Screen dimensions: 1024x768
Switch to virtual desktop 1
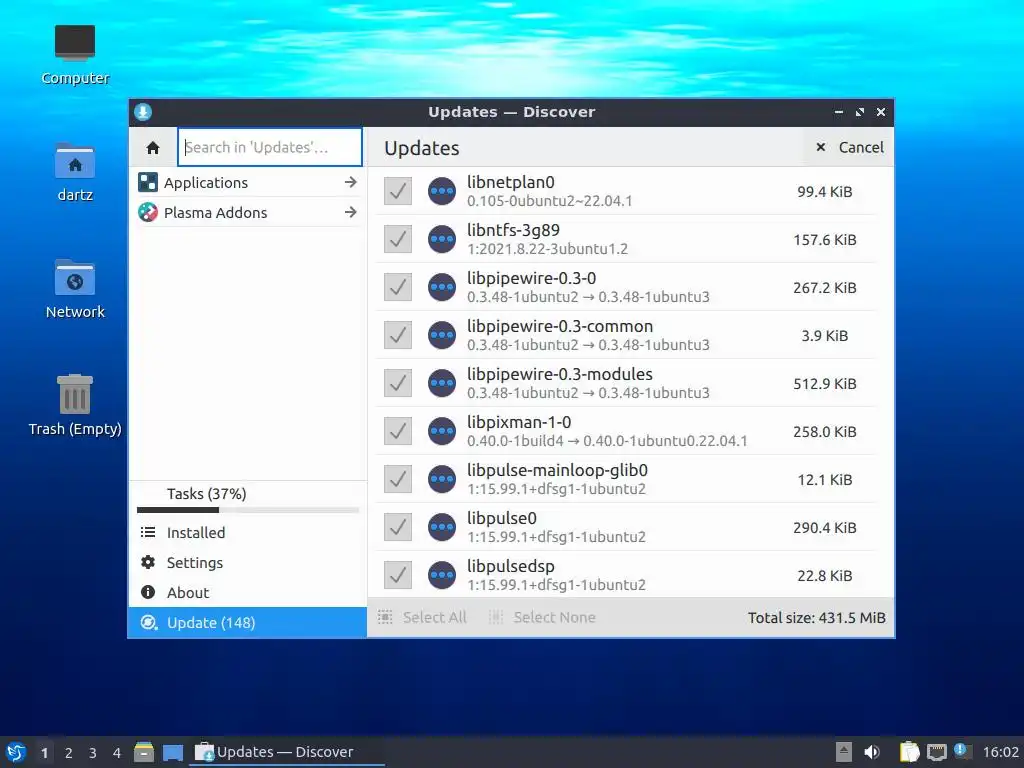tap(44, 753)
